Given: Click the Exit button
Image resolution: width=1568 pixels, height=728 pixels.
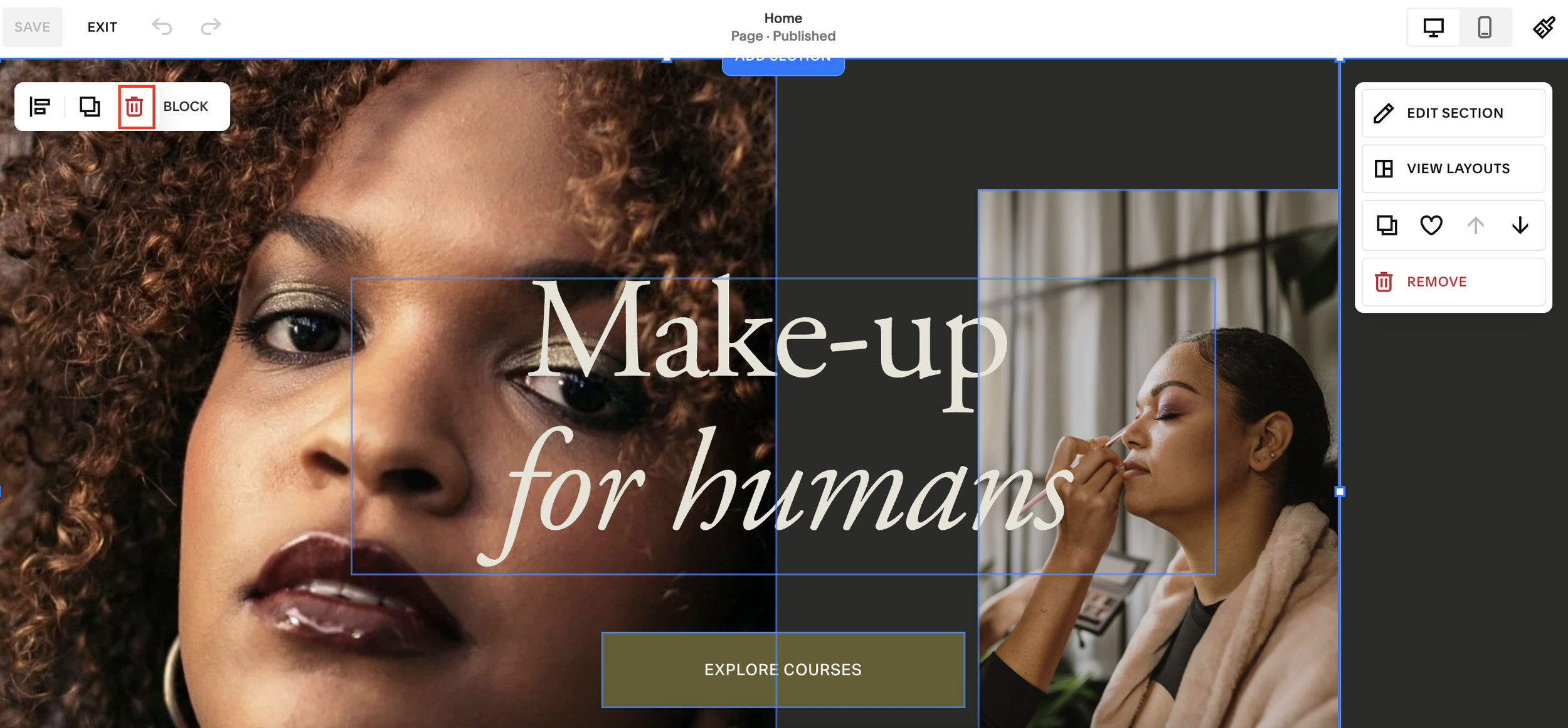Looking at the screenshot, I should point(102,27).
